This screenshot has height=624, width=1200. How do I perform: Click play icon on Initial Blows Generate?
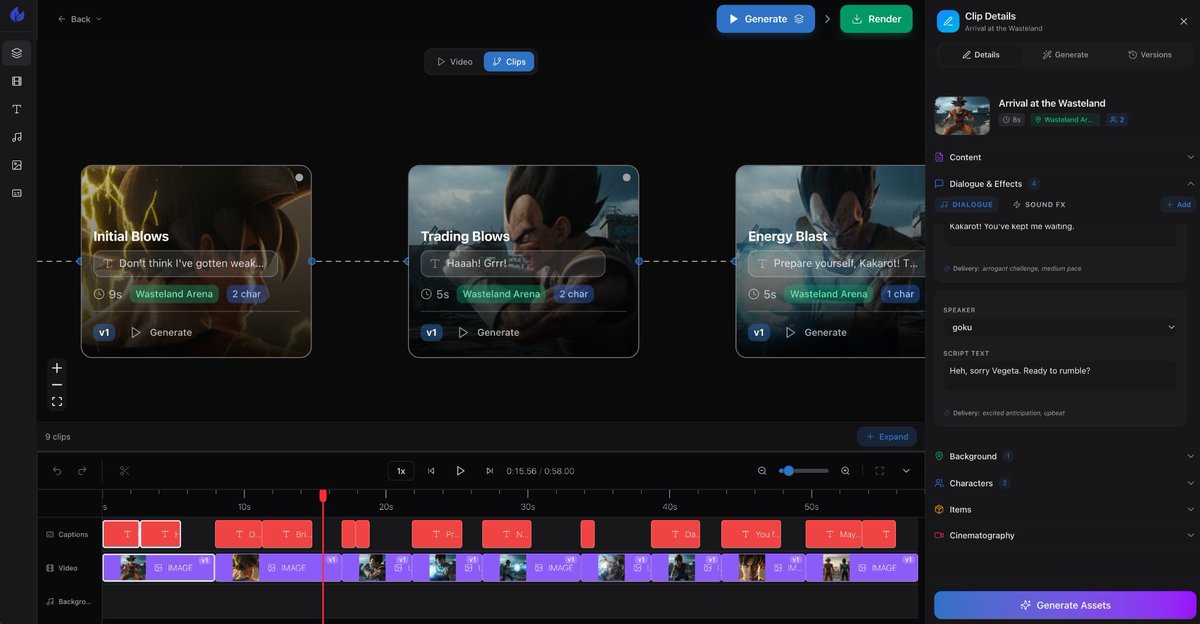point(136,332)
